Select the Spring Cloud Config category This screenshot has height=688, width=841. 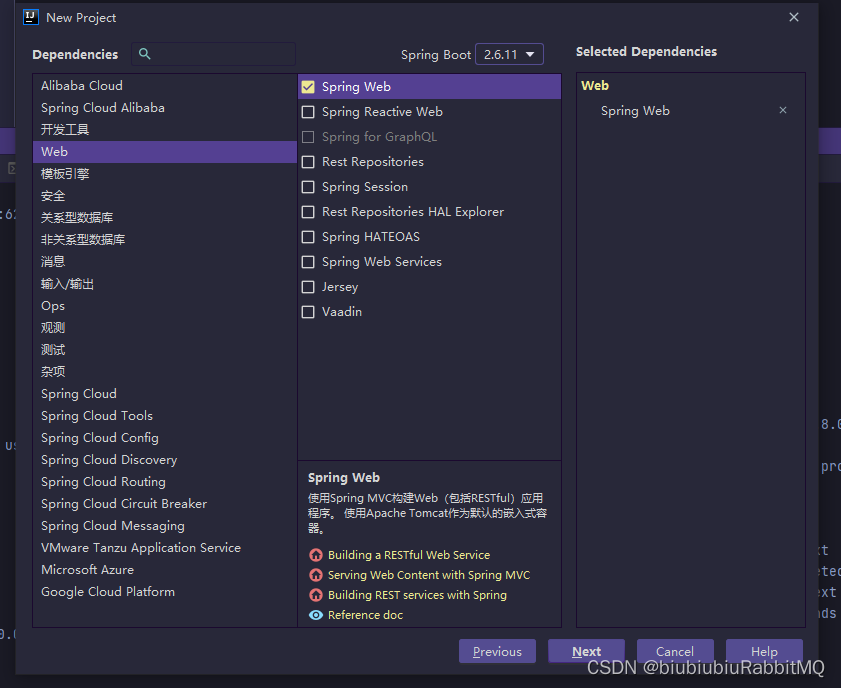click(x=165, y=438)
